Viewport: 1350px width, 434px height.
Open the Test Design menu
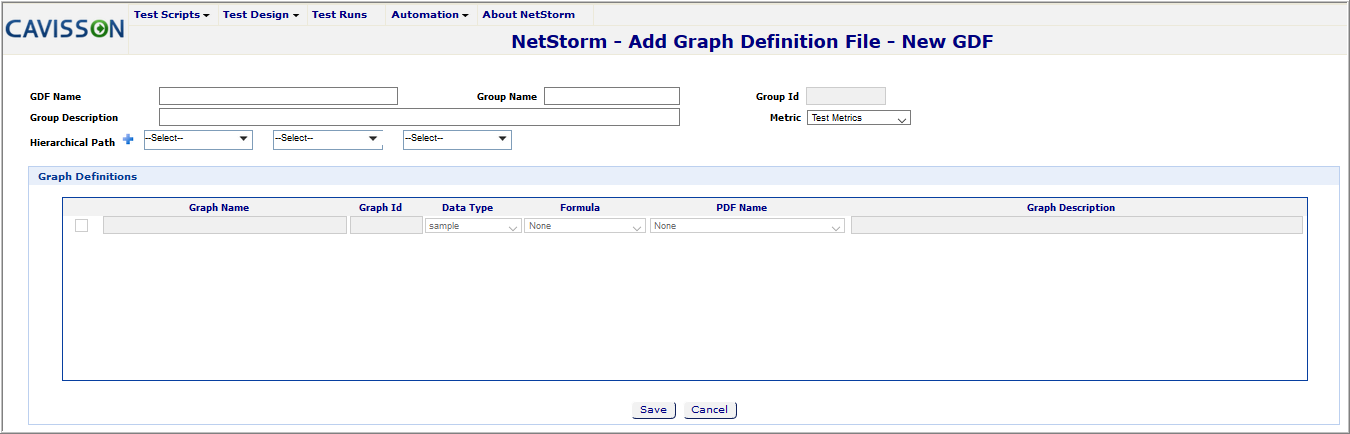260,15
